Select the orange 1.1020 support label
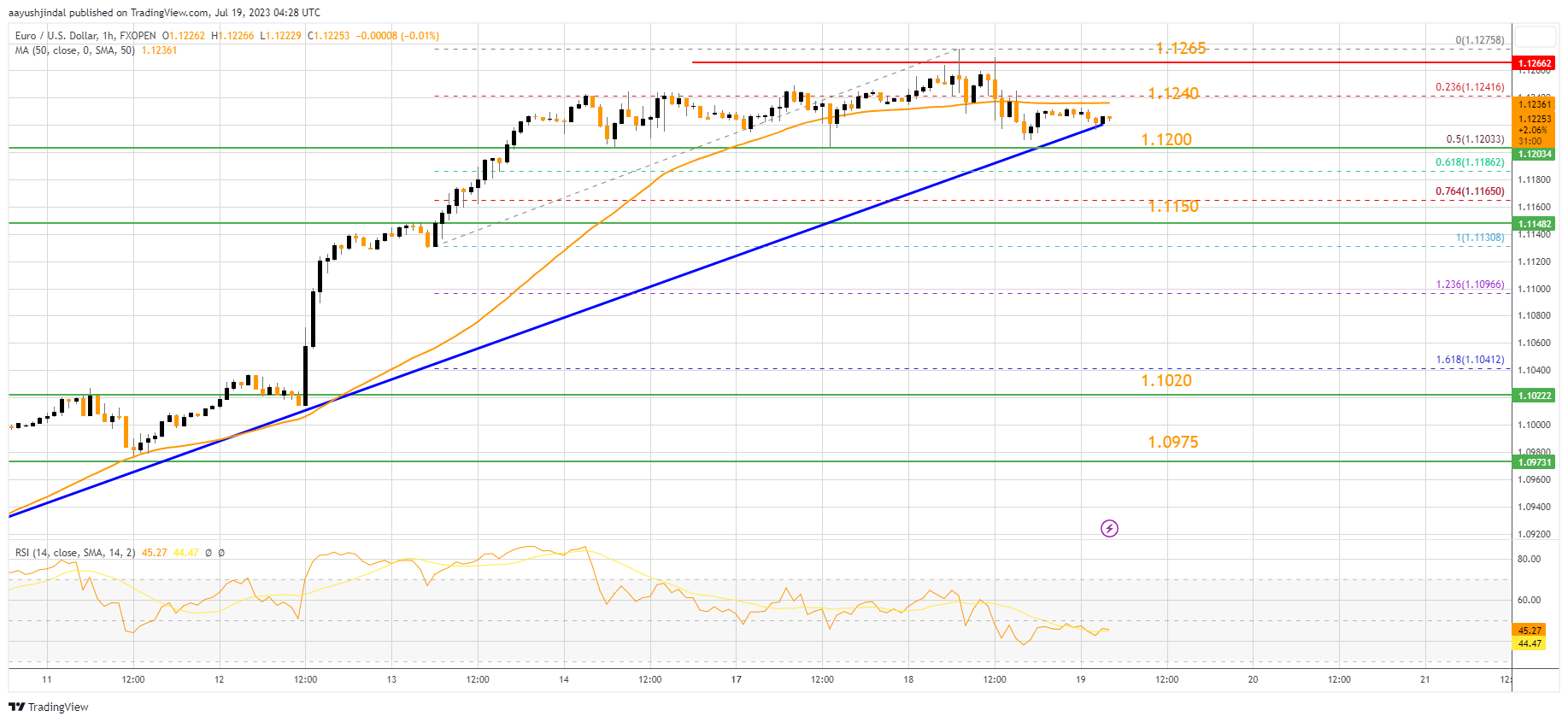 pos(1166,380)
